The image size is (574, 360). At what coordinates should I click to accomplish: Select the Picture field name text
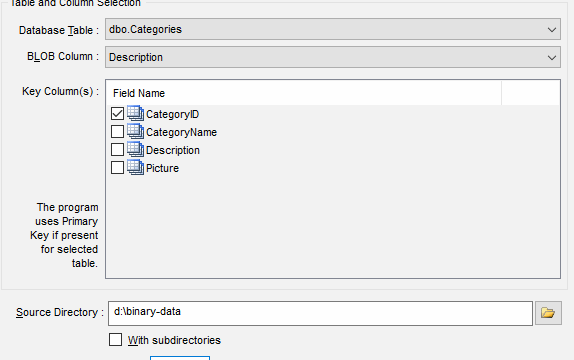162,168
